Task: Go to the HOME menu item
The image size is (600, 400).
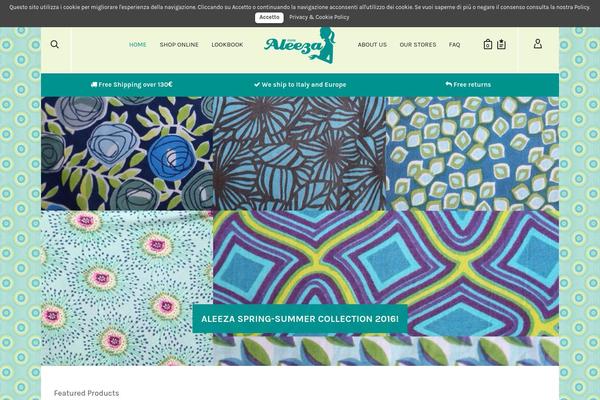Action: click(x=138, y=45)
